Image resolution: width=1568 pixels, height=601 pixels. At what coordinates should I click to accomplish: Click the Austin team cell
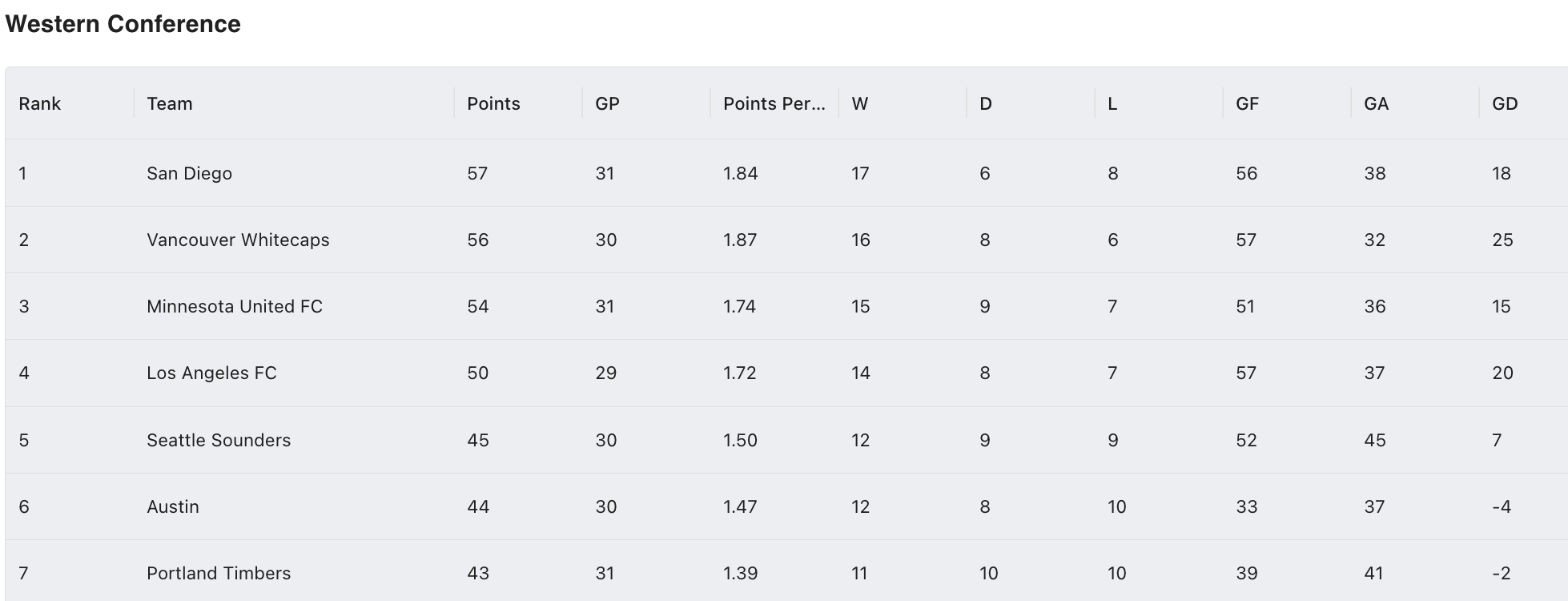pos(294,506)
